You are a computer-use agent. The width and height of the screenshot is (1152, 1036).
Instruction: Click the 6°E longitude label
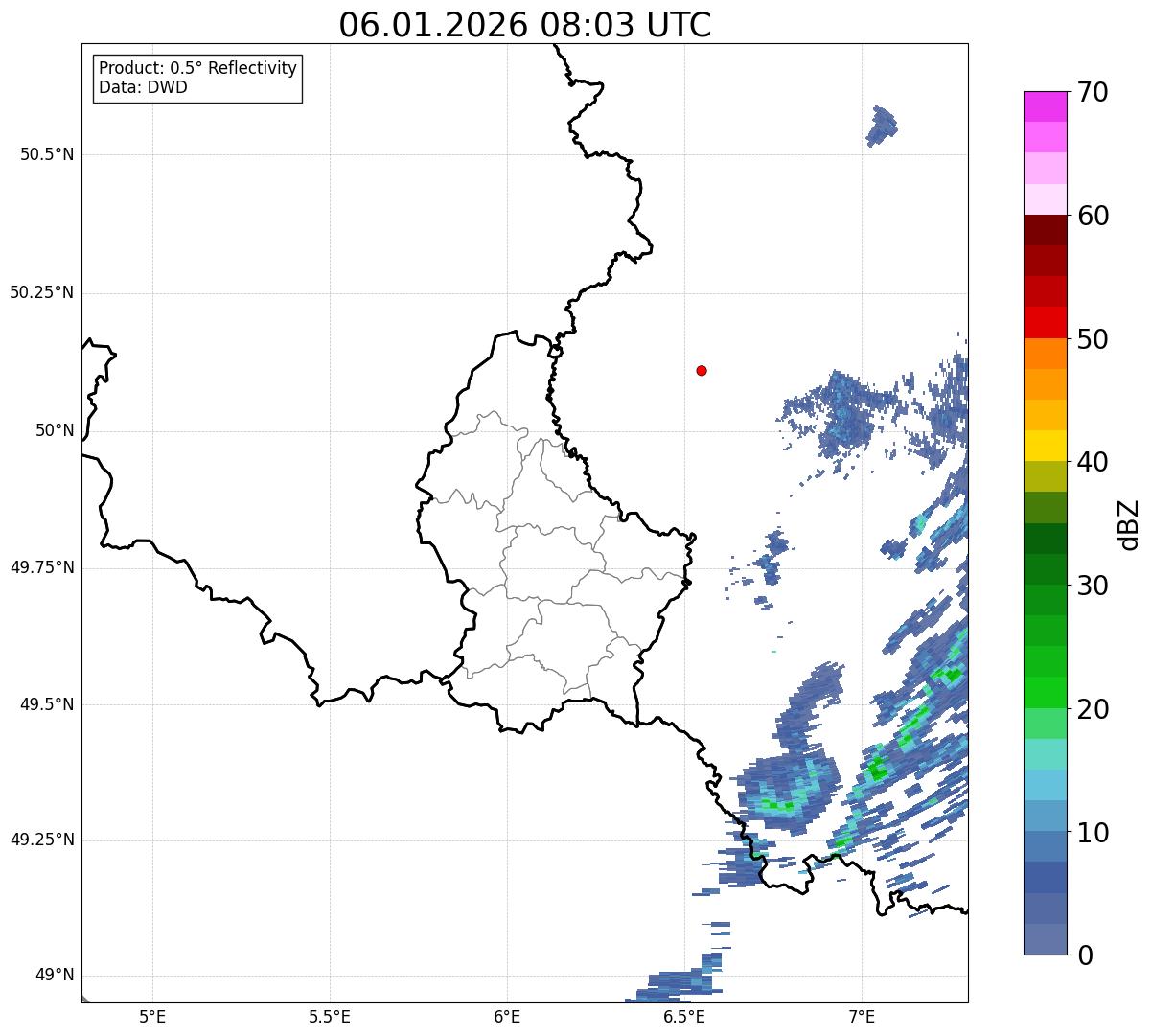[x=507, y=1016]
